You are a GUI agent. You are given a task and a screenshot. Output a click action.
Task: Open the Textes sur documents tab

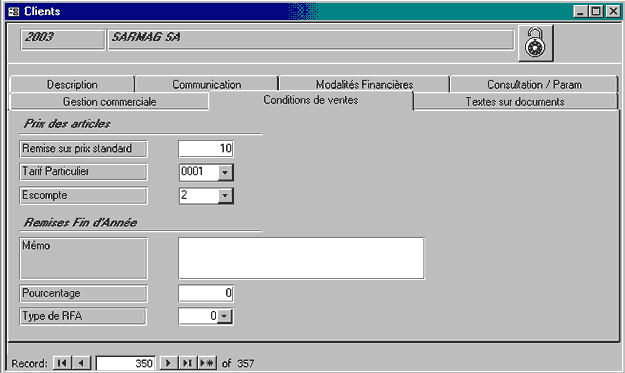[515, 101]
